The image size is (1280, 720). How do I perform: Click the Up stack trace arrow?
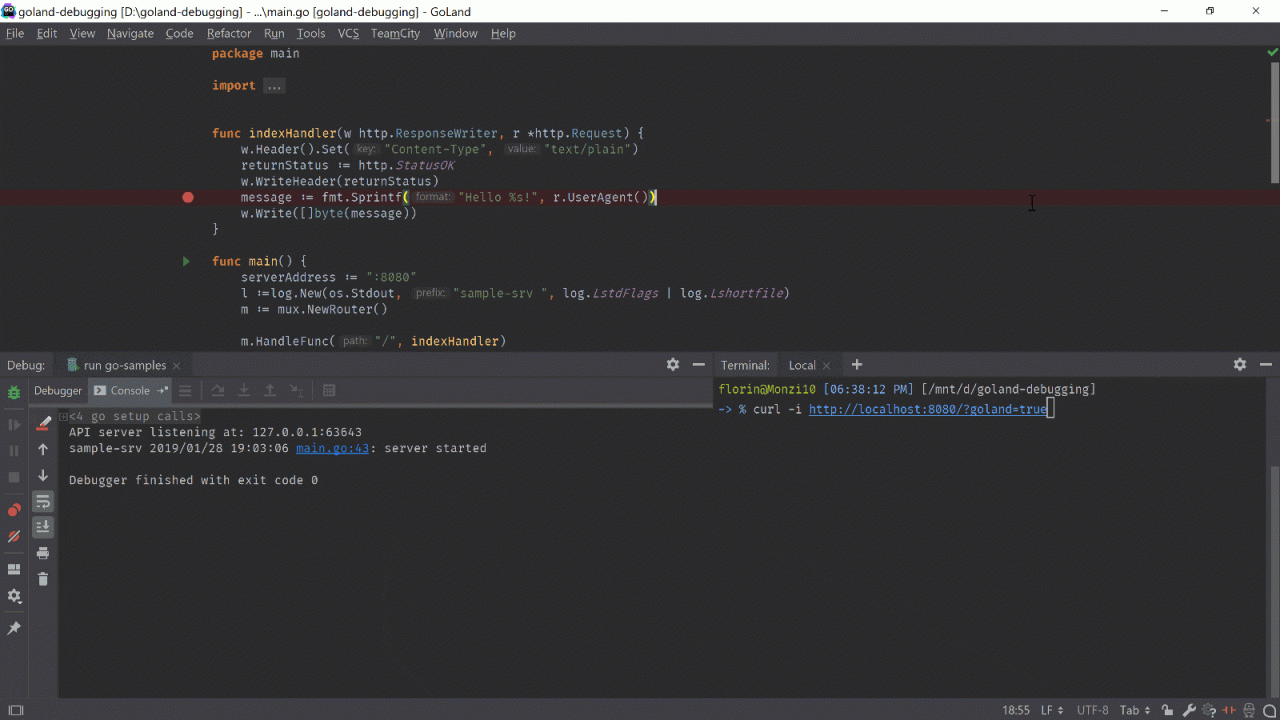[x=43, y=450]
